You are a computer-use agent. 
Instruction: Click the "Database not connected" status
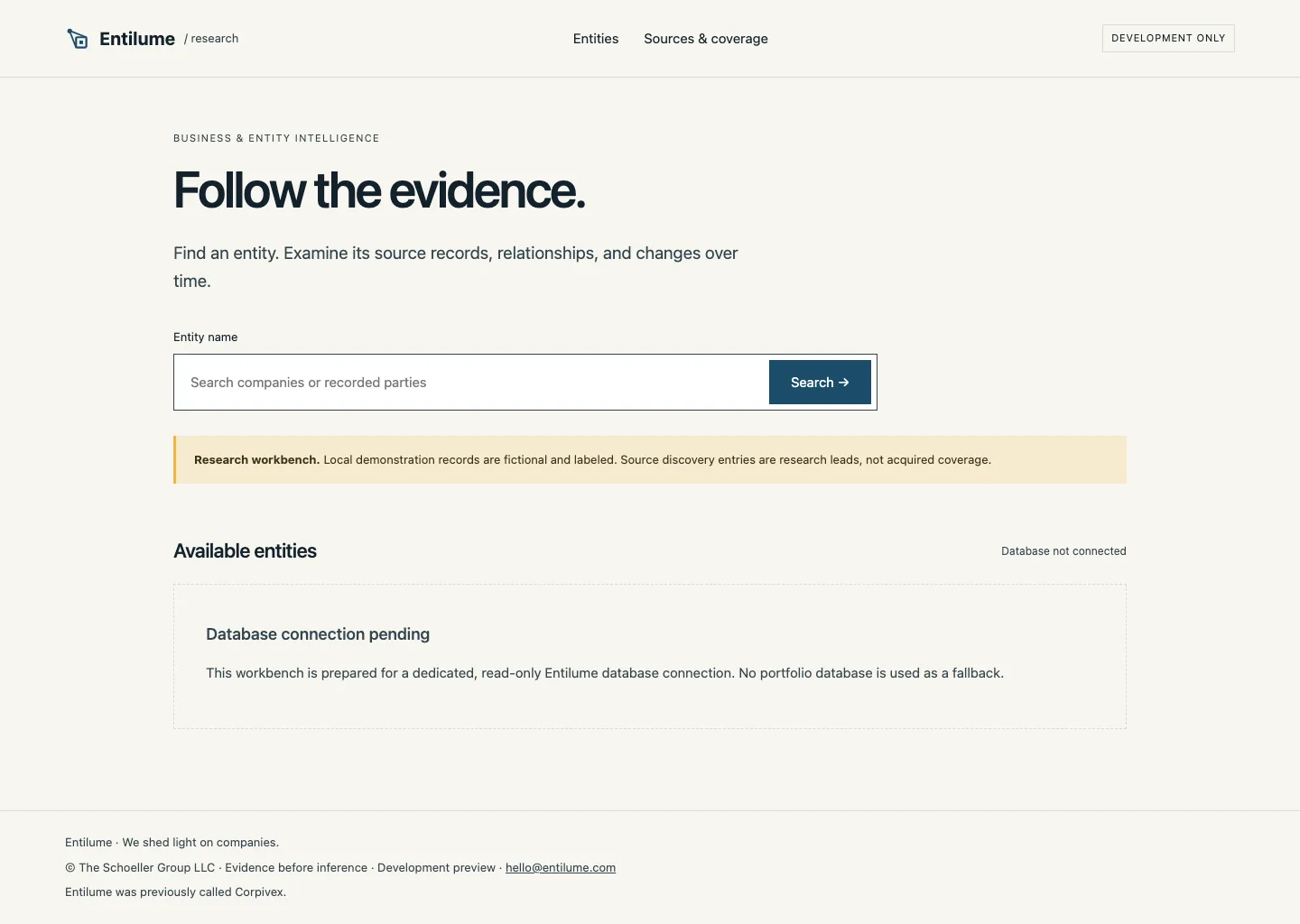tap(1063, 551)
